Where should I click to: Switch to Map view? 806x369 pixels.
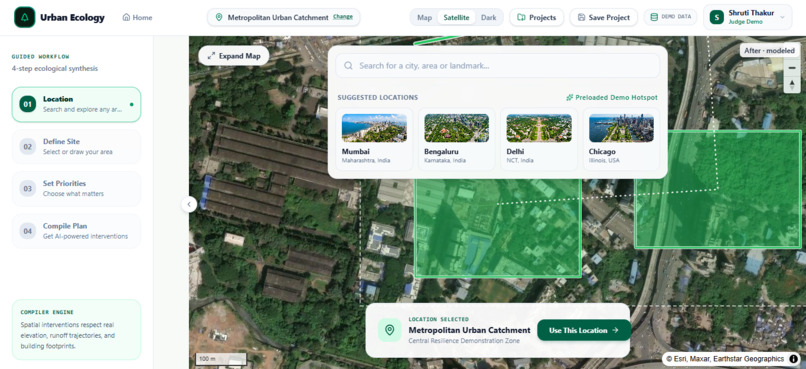click(425, 17)
